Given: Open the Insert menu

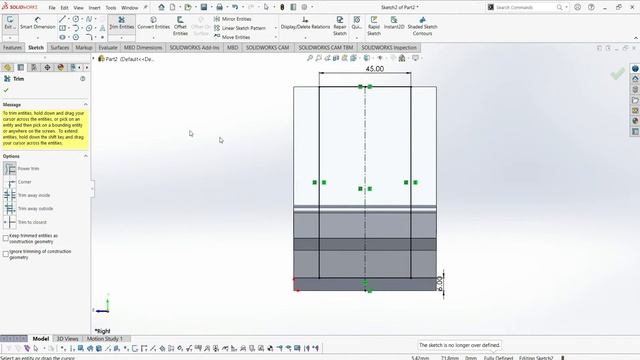Looking at the screenshot, I should 94,8.
